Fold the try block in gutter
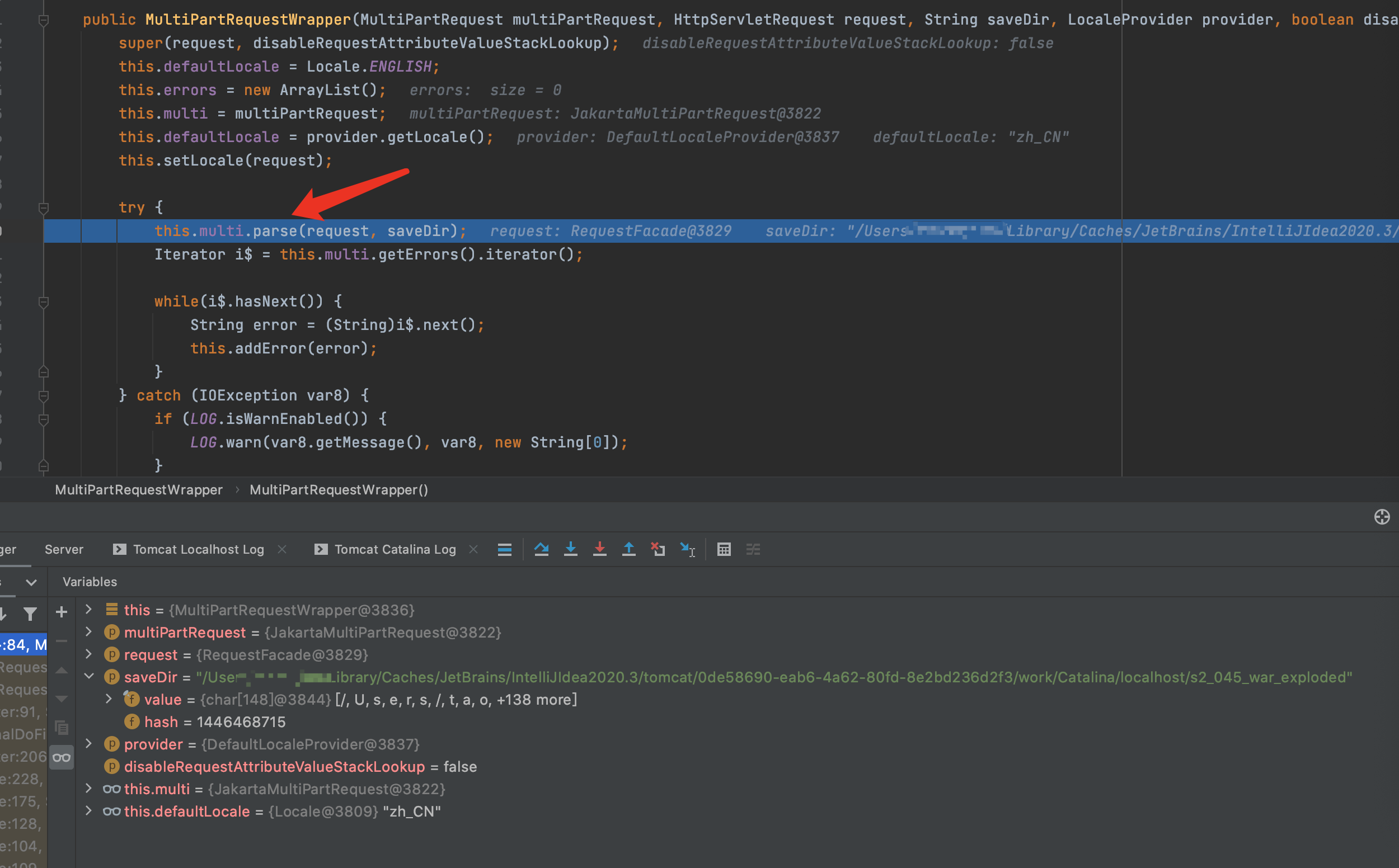Image resolution: width=1399 pixels, height=868 pixels. click(43, 207)
